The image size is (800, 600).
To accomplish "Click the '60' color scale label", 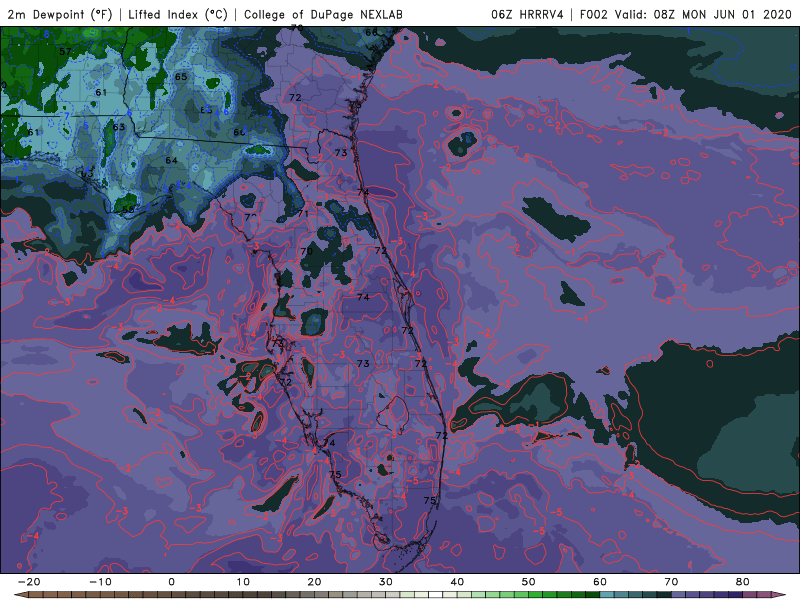I will coord(600,582).
